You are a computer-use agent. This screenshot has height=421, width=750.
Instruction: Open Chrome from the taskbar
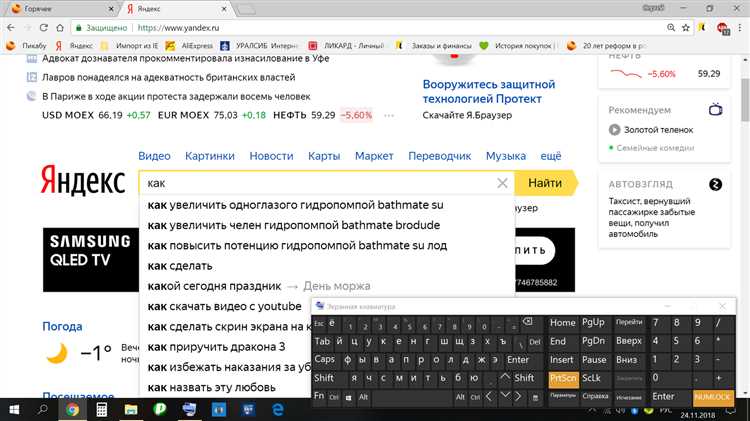[72, 410]
